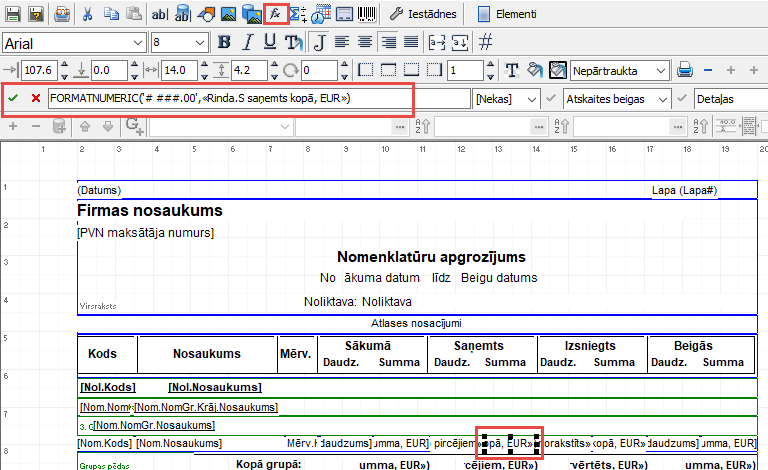
Task: Toggle bold formatting
Action: pyautogui.click(x=224, y=42)
